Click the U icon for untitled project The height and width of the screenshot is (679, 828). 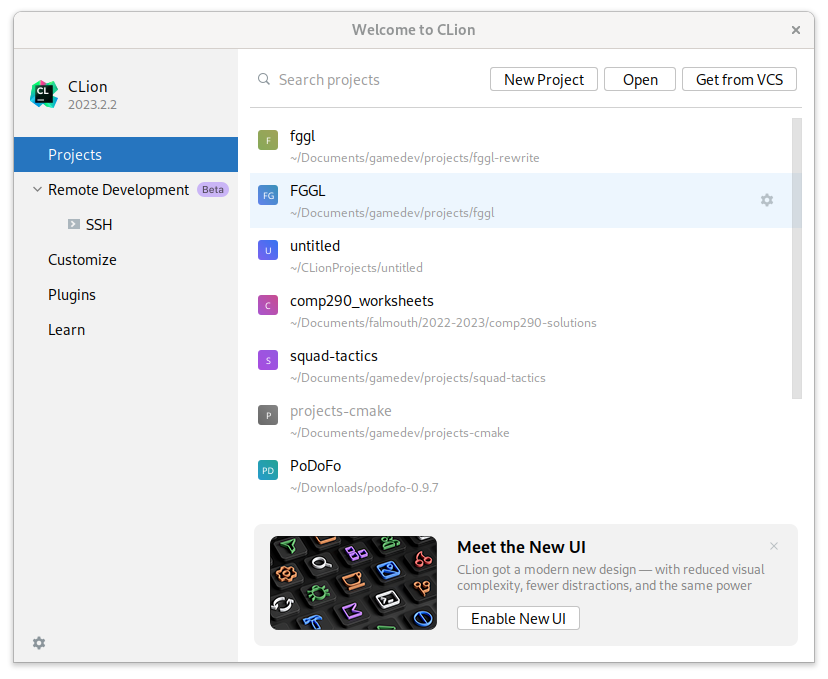pos(268,250)
